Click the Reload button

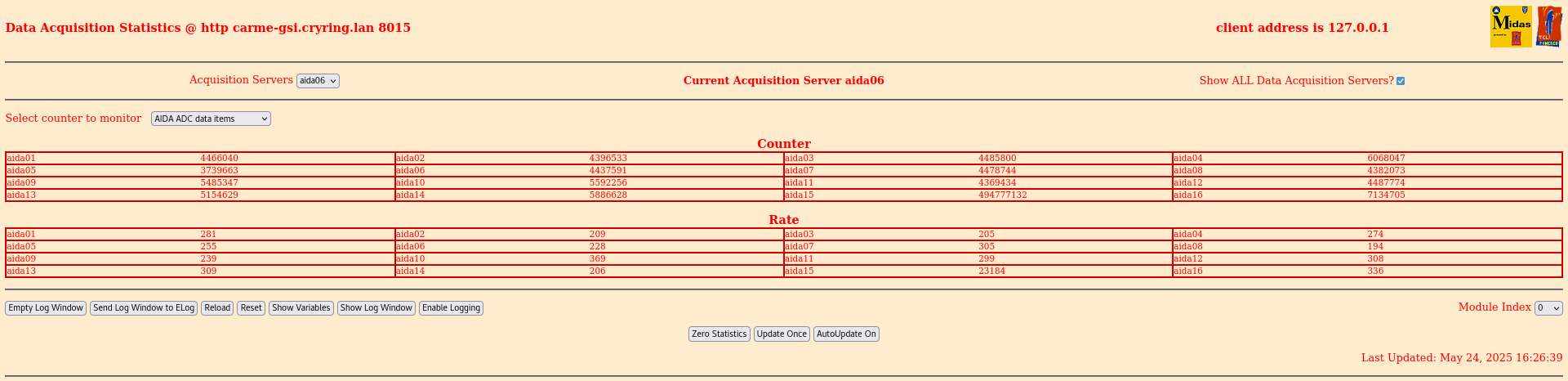217,308
